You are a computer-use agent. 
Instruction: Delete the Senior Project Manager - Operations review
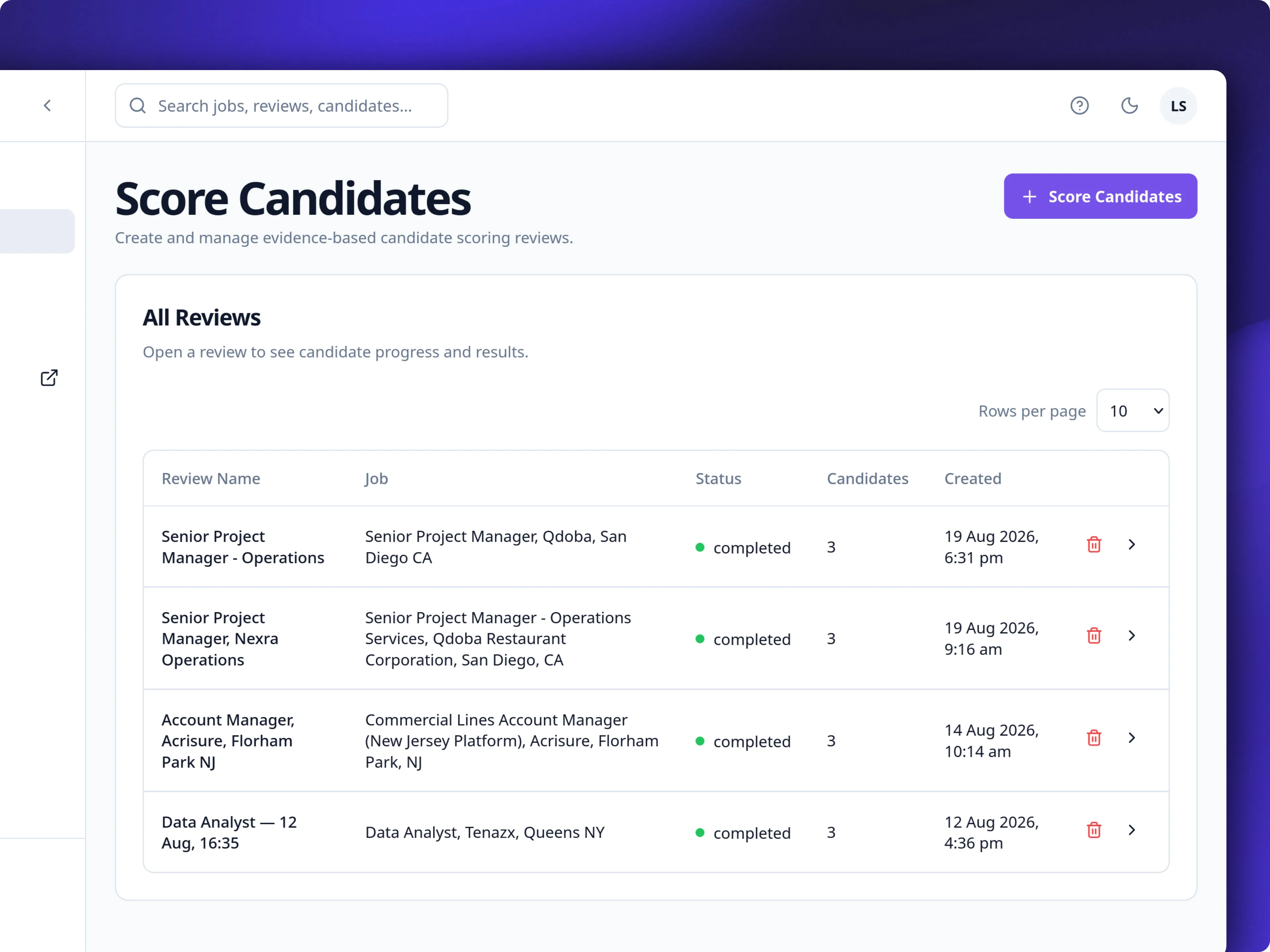(x=1094, y=544)
